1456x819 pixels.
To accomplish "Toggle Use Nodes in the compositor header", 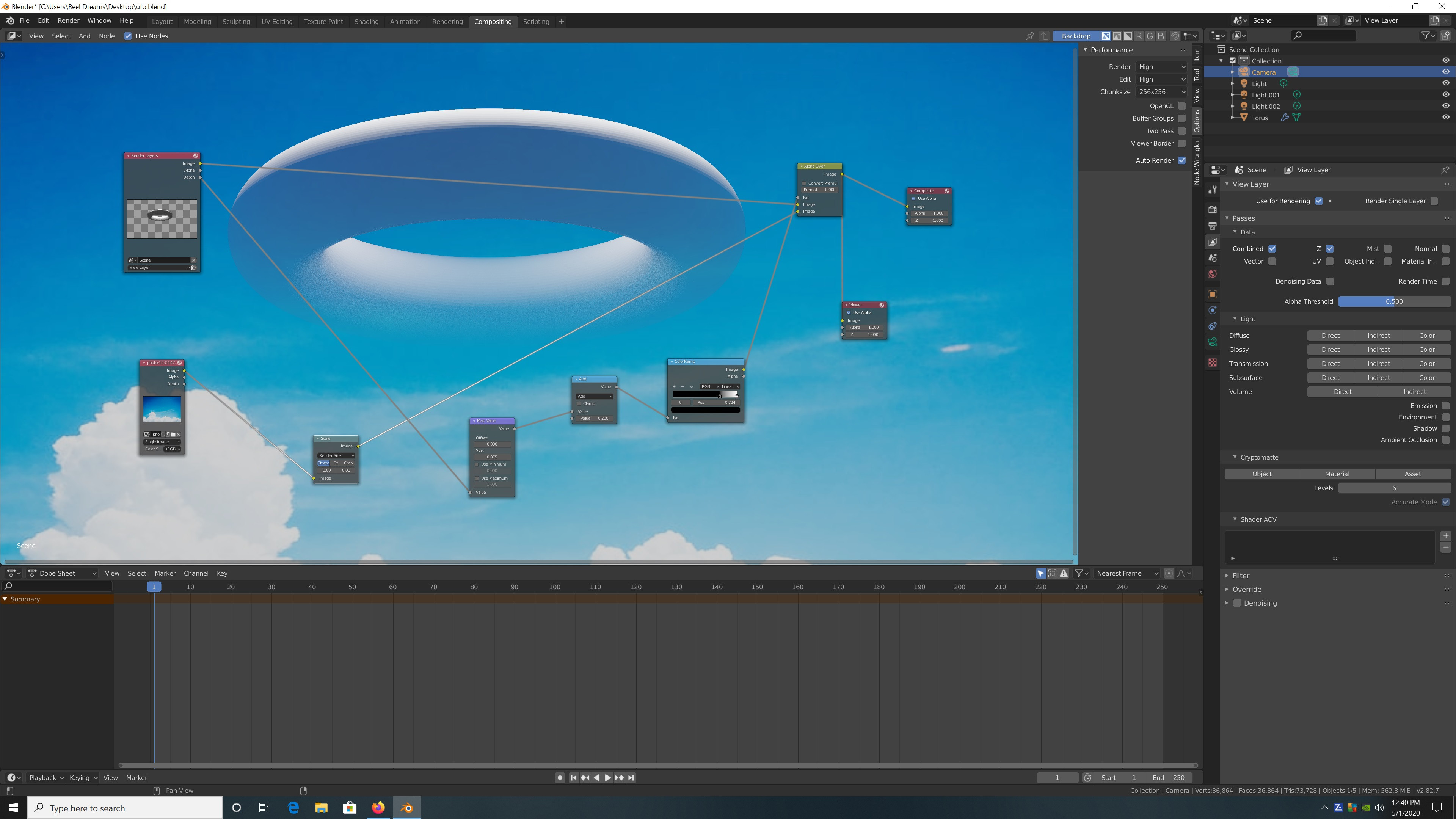I will click(128, 36).
